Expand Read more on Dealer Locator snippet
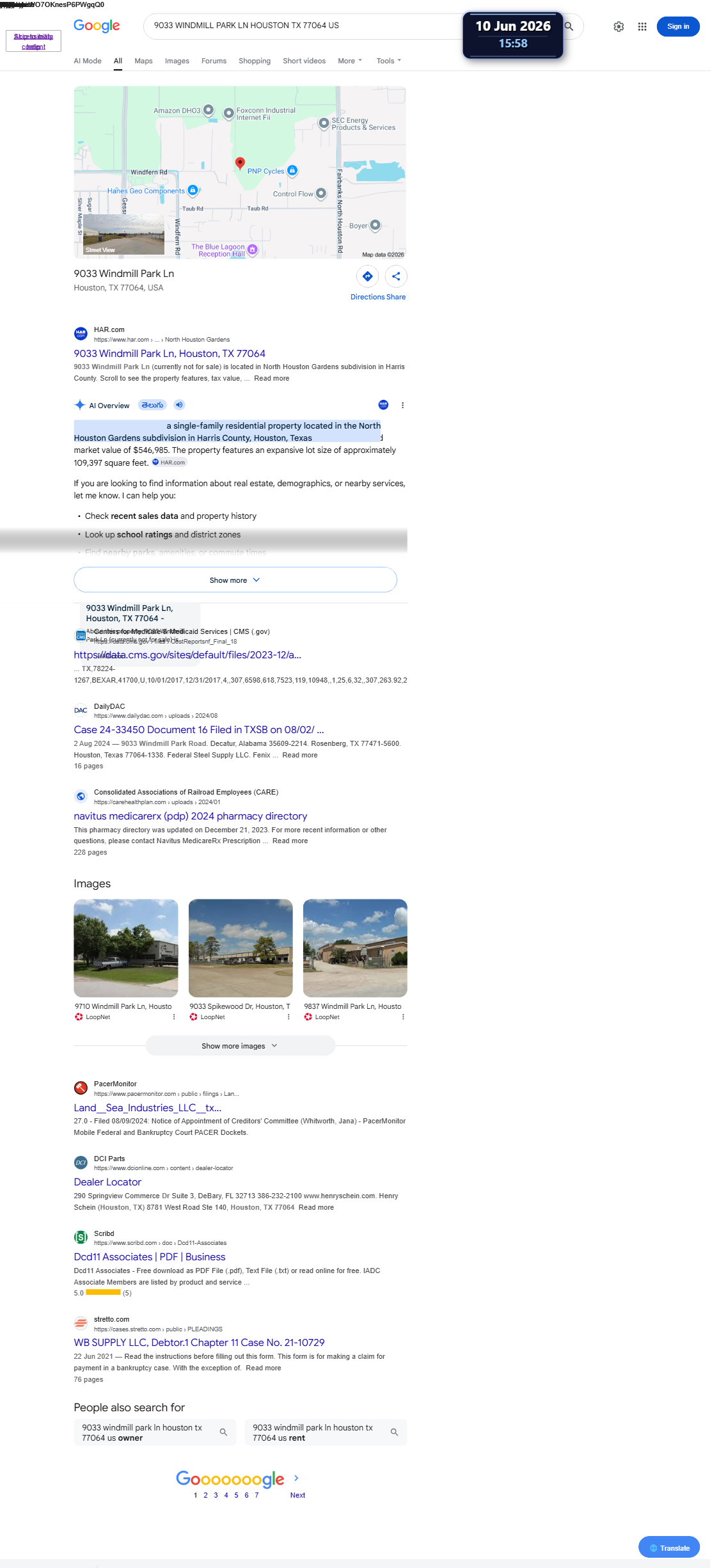 point(316,1207)
